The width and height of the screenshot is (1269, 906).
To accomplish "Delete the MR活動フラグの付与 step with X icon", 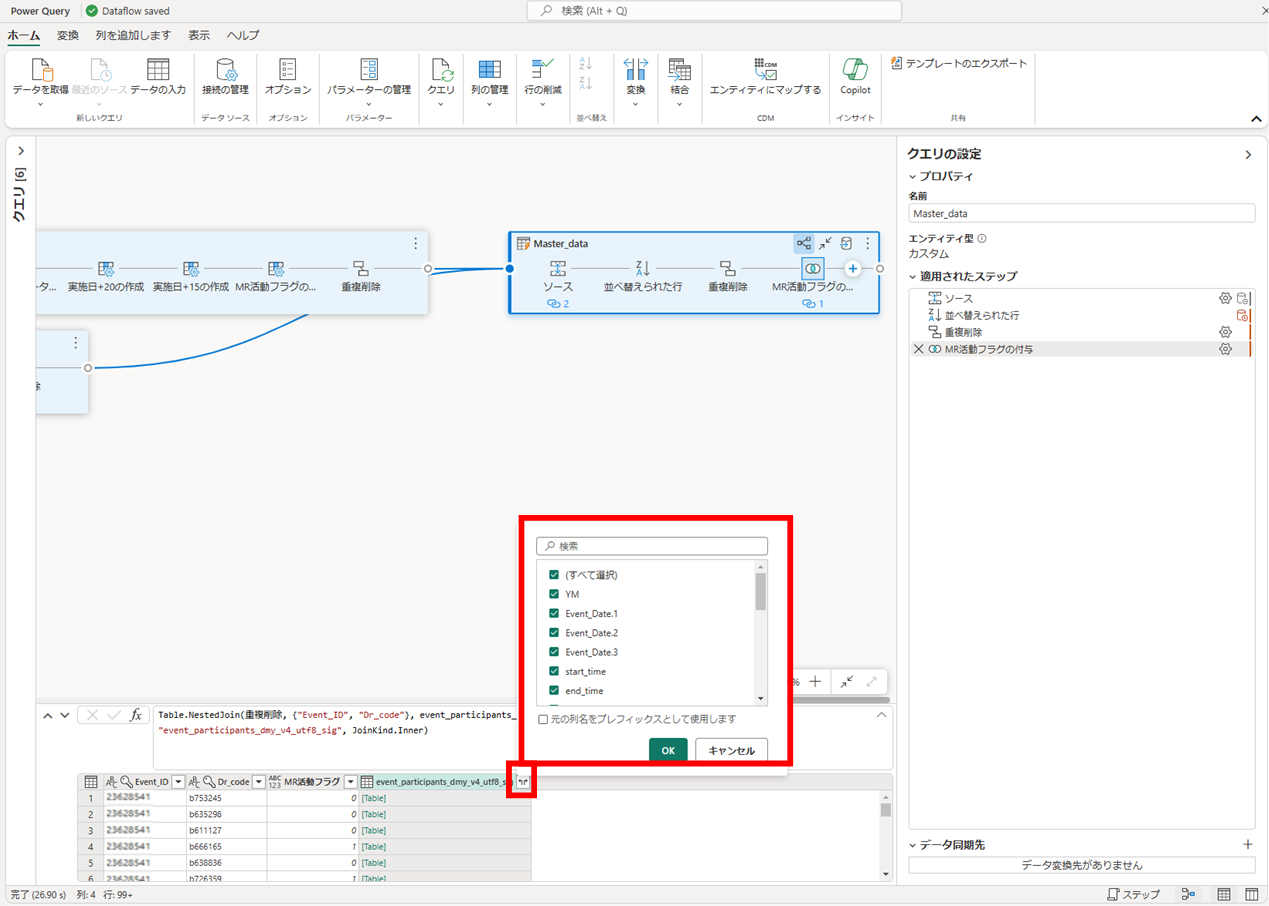I will pos(918,349).
